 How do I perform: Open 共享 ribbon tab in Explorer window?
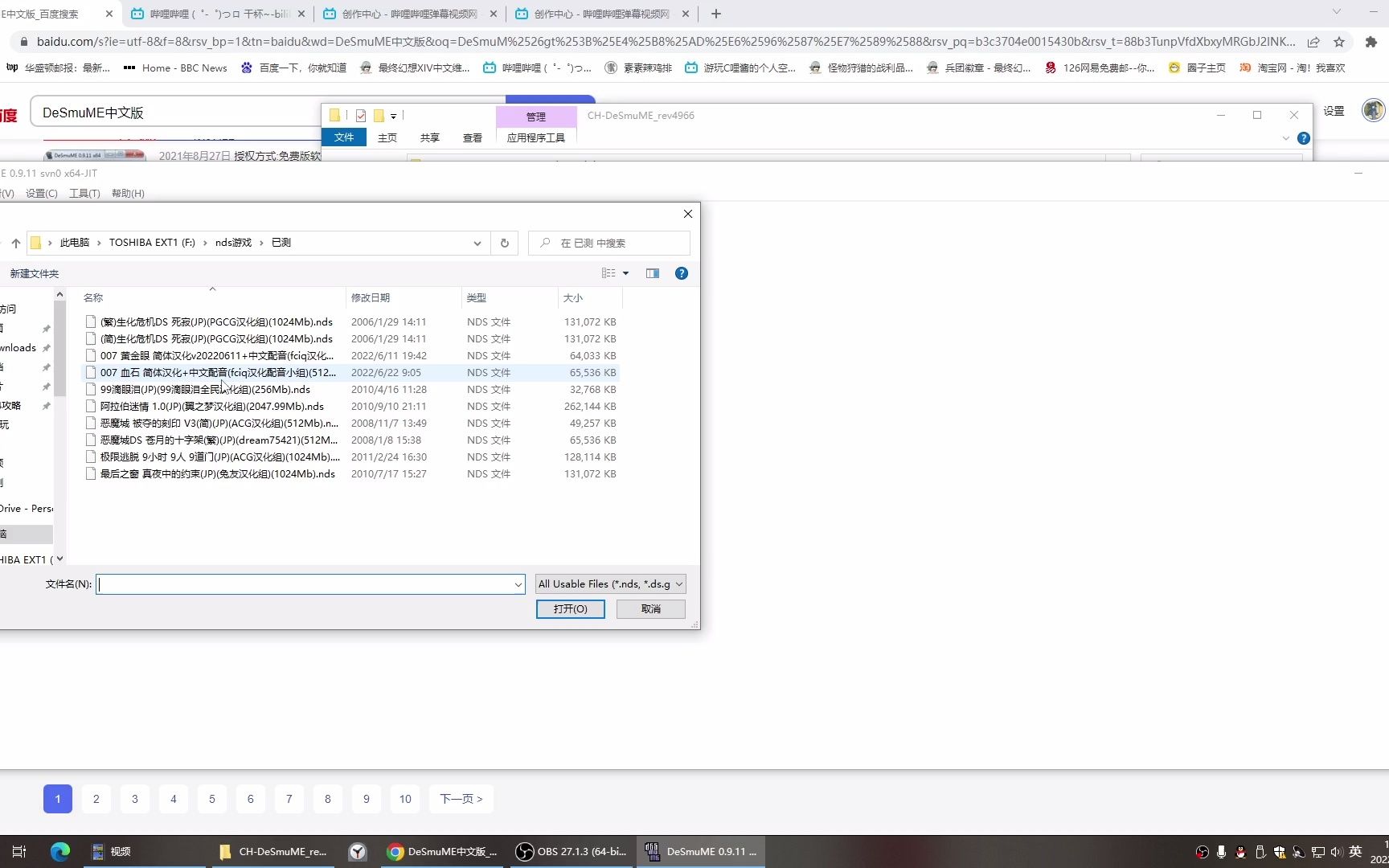(x=430, y=138)
